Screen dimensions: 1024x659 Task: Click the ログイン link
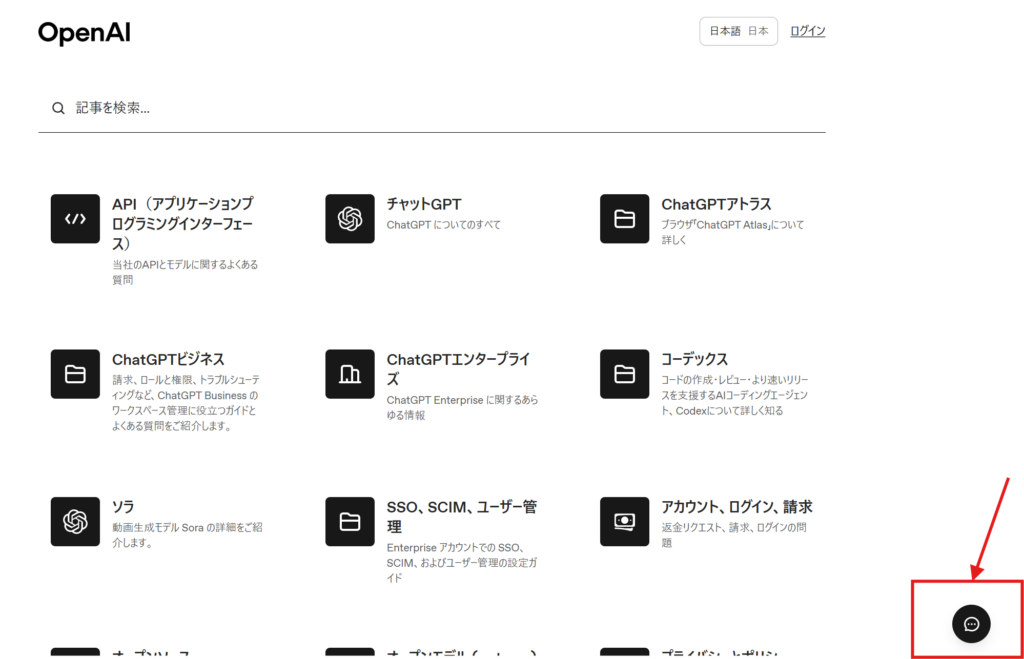pyautogui.click(x=807, y=31)
